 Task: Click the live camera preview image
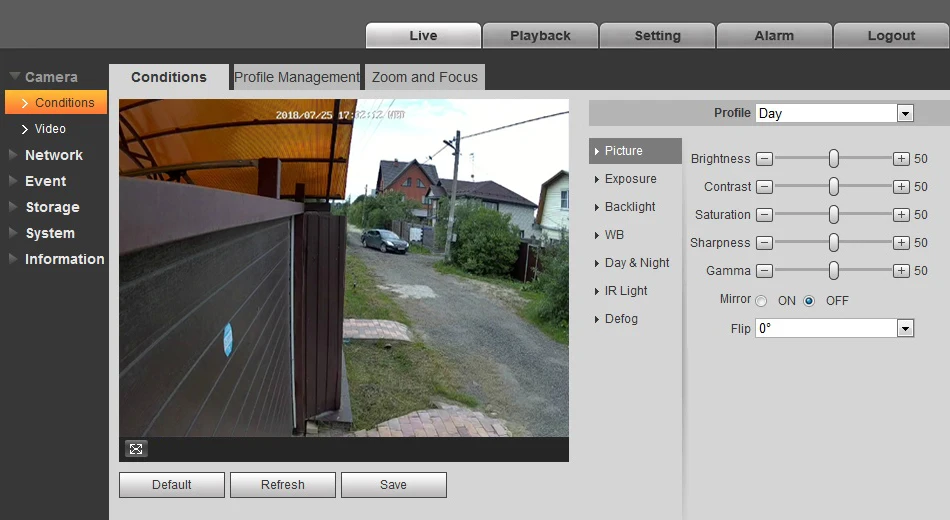pos(344,268)
